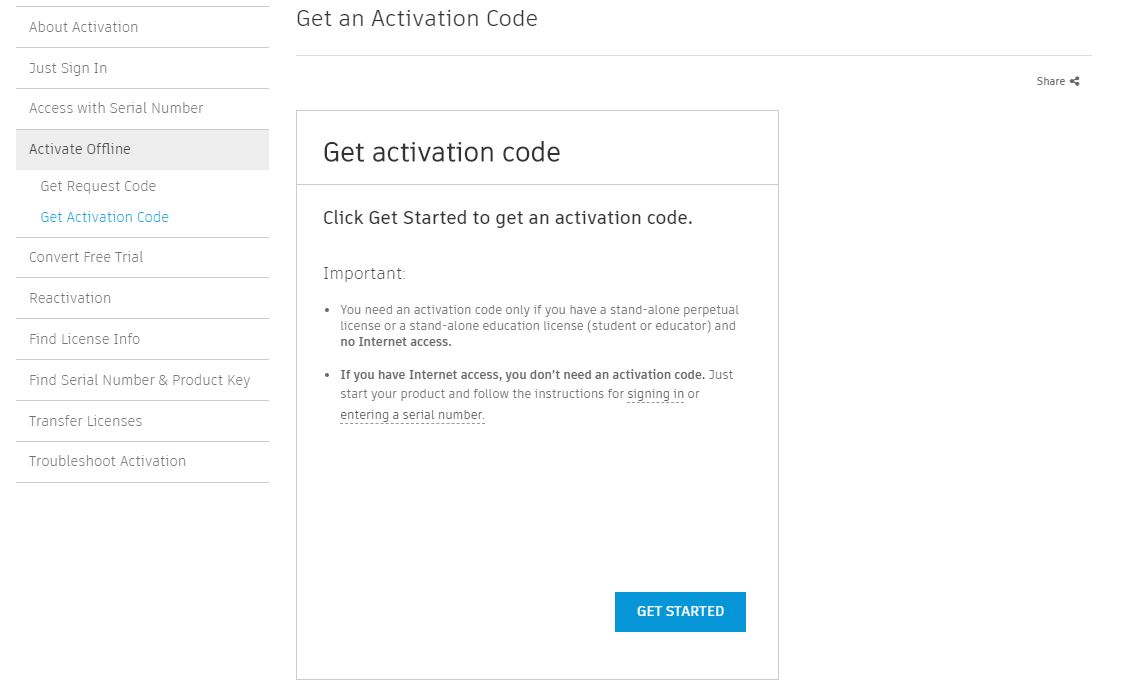The image size is (1136, 689).
Task: Click the Share text label
Action: pyautogui.click(x=1051, y=81)
